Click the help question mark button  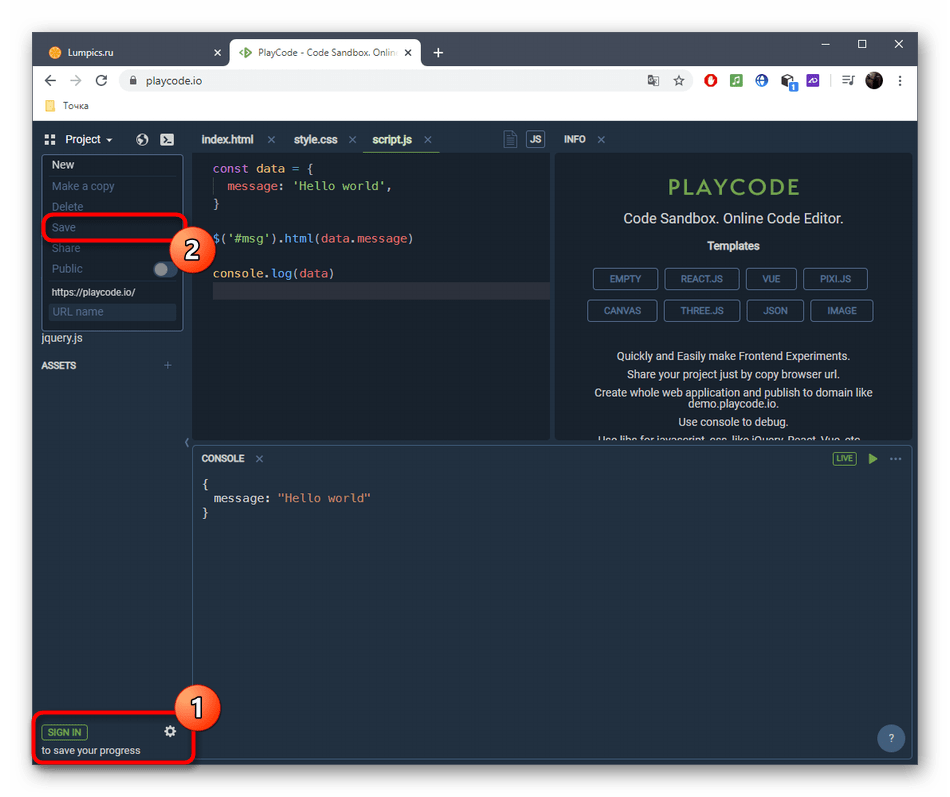891,738
